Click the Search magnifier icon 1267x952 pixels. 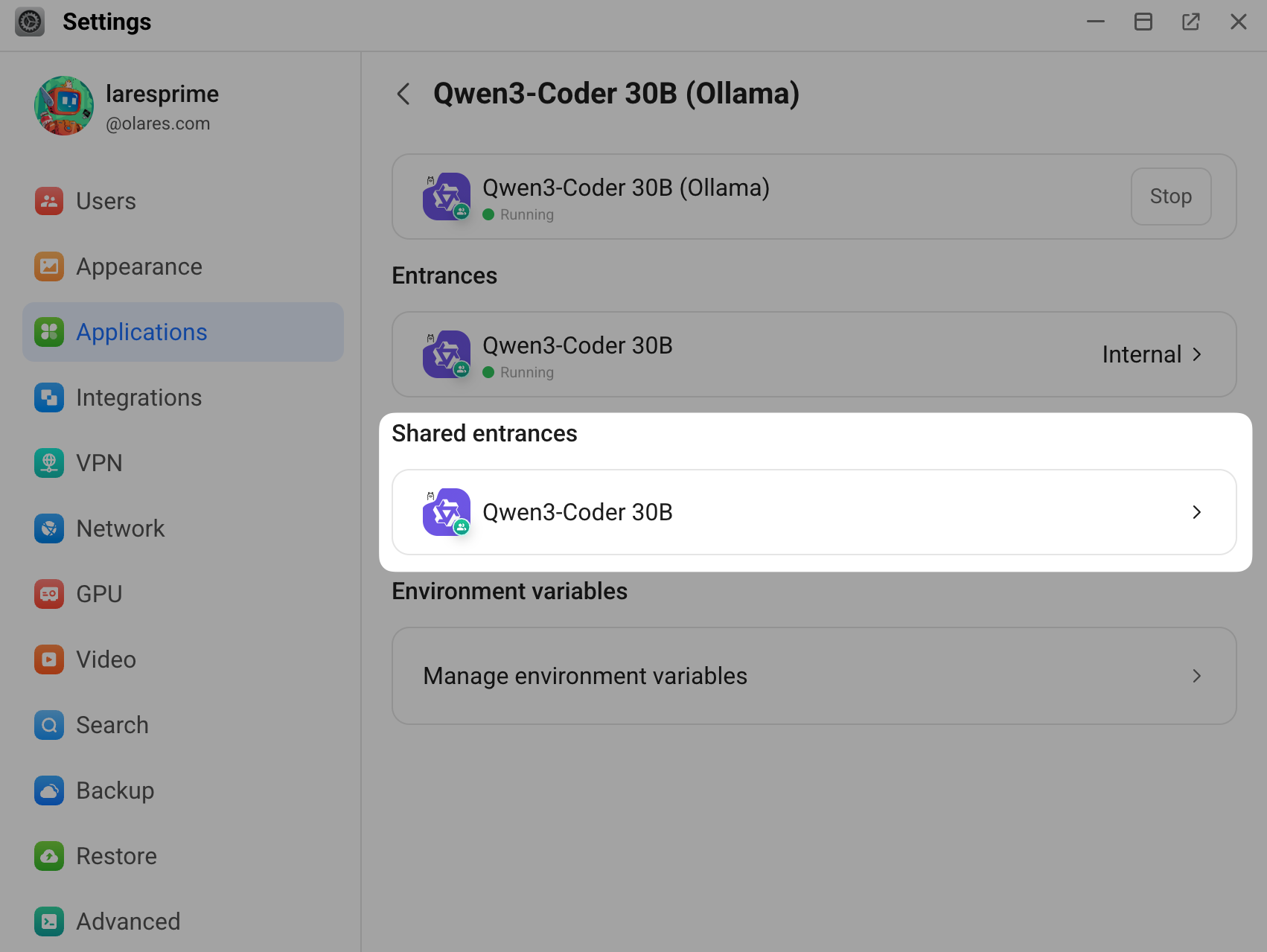coord(49,725)
